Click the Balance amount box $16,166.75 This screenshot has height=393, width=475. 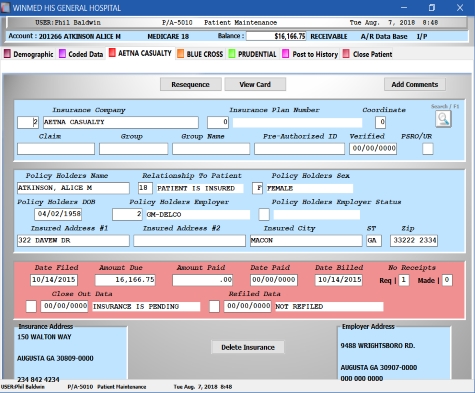(x=276, y=36)
